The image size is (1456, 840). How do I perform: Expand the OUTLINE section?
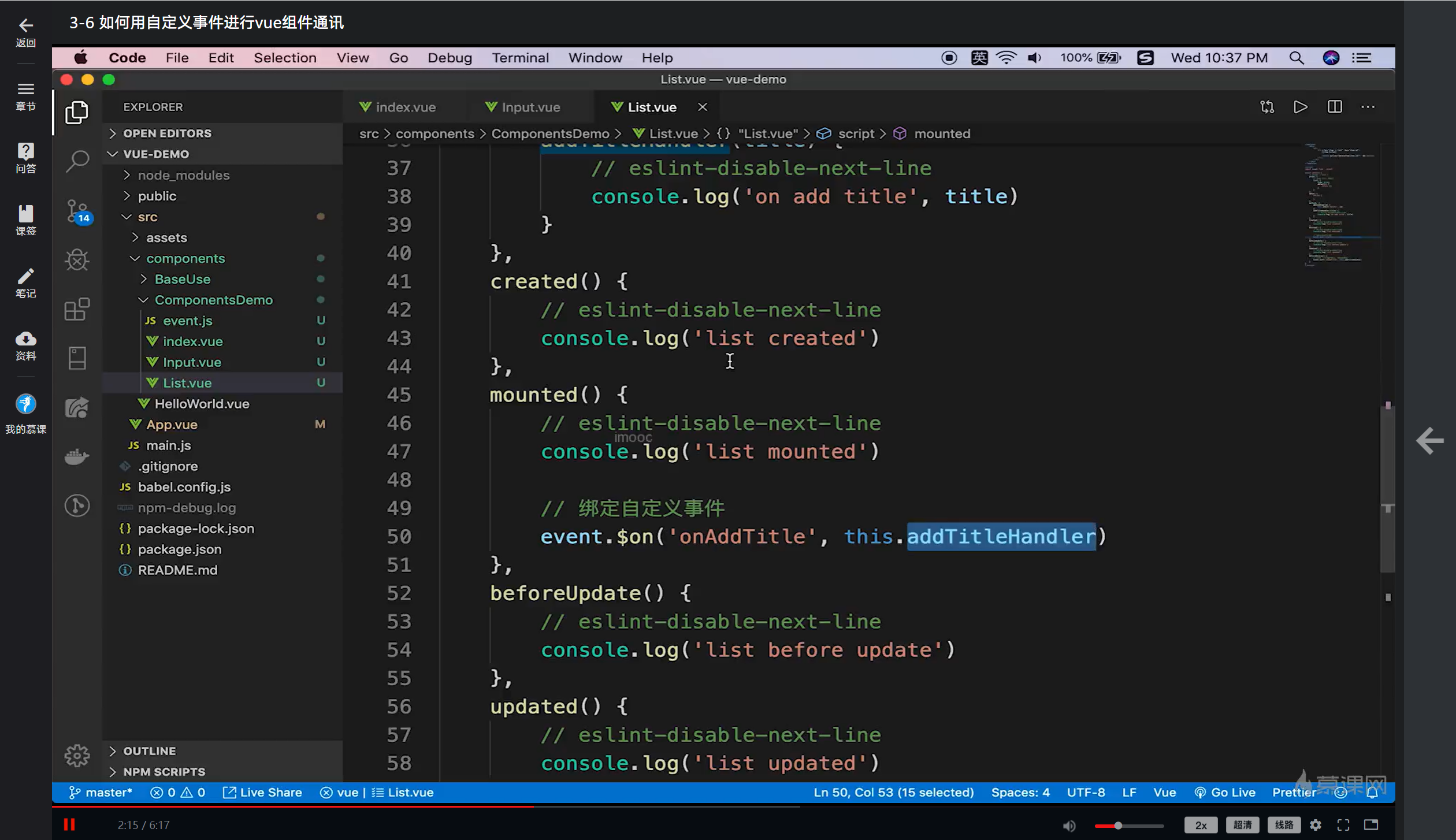[x=149, y=750]
